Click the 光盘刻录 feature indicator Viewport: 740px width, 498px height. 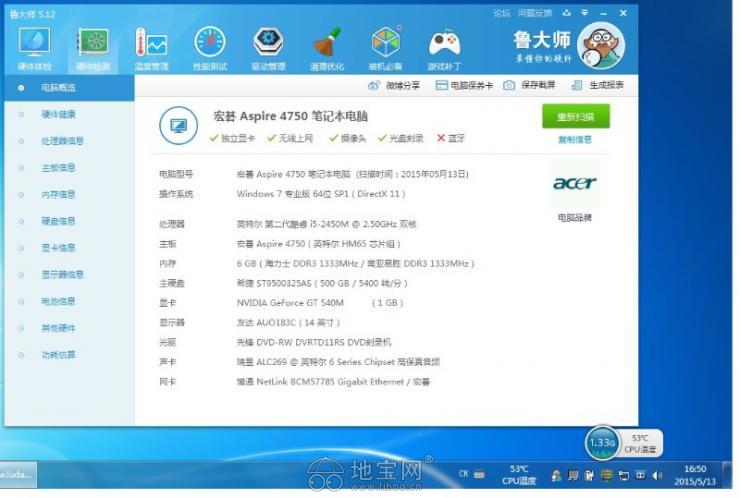pyautogui.click(x=401, y=138)
